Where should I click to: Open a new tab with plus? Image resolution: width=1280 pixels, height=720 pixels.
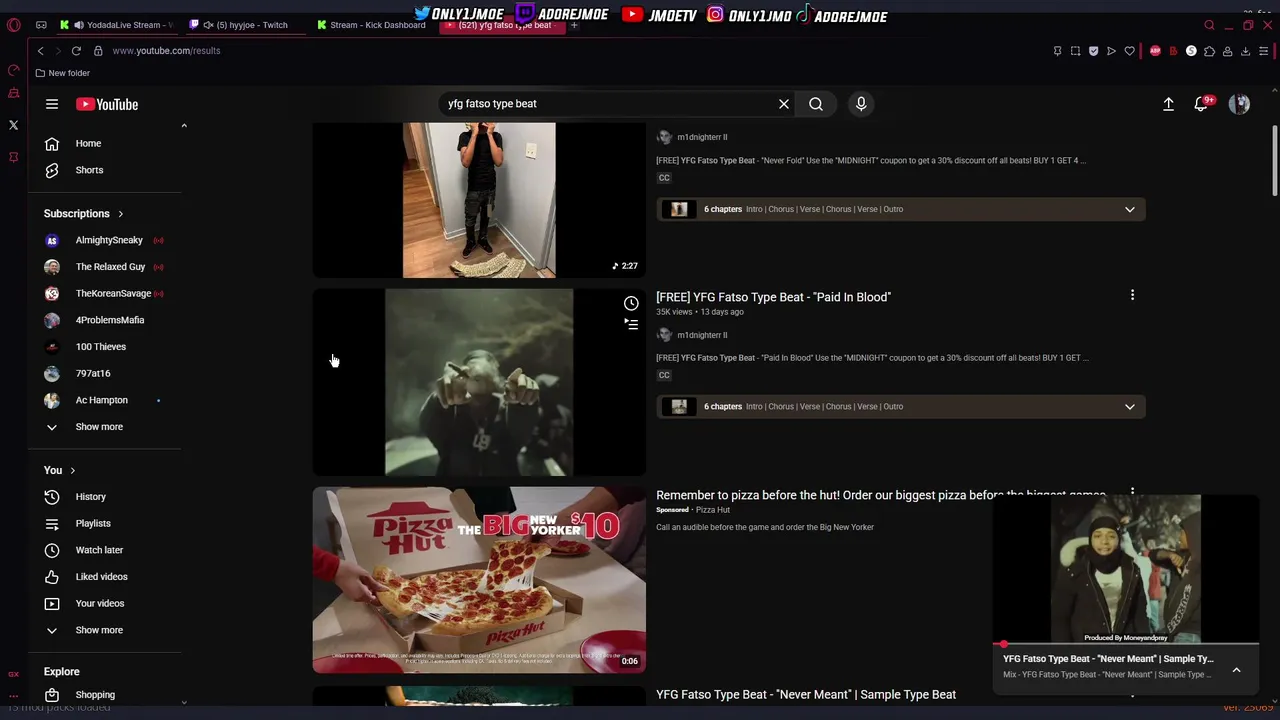click(x=574, y=25)
